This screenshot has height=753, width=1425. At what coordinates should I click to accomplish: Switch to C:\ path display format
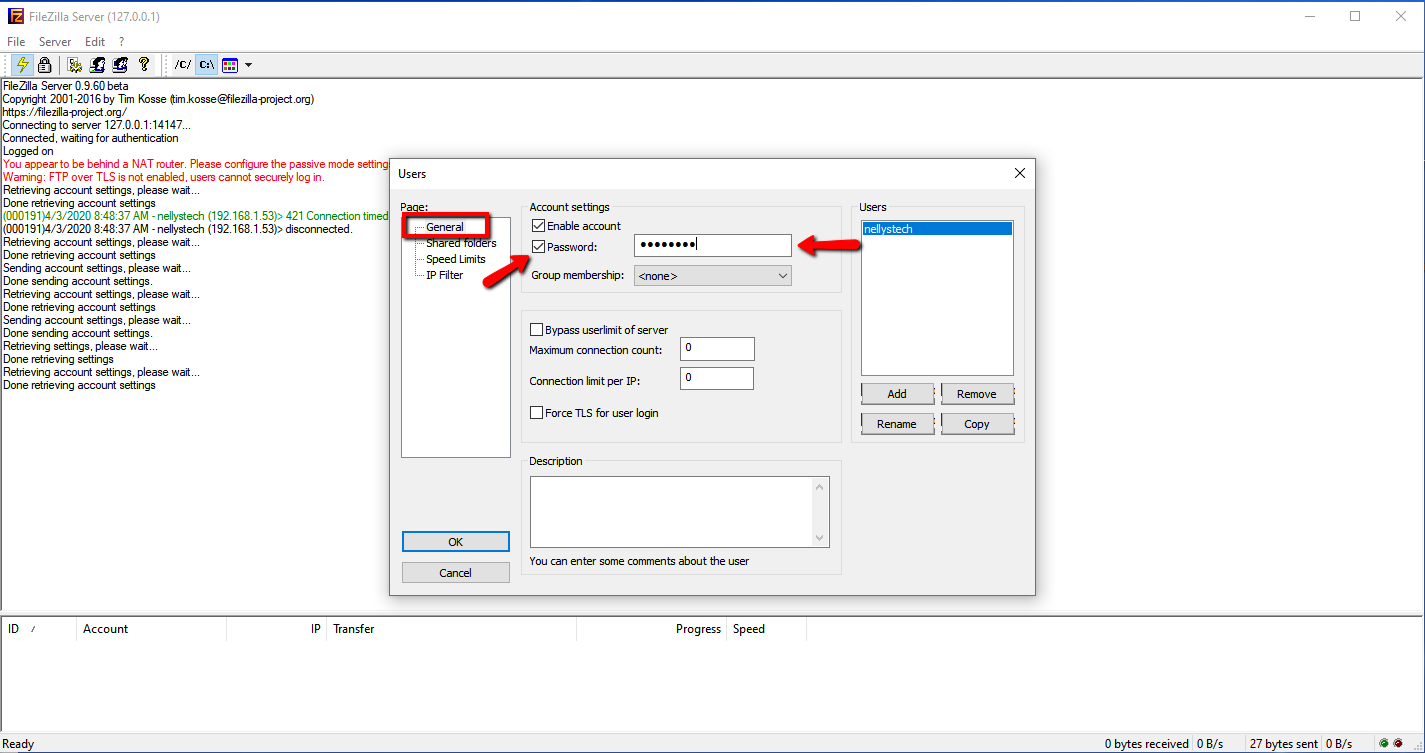pos(206,65)
